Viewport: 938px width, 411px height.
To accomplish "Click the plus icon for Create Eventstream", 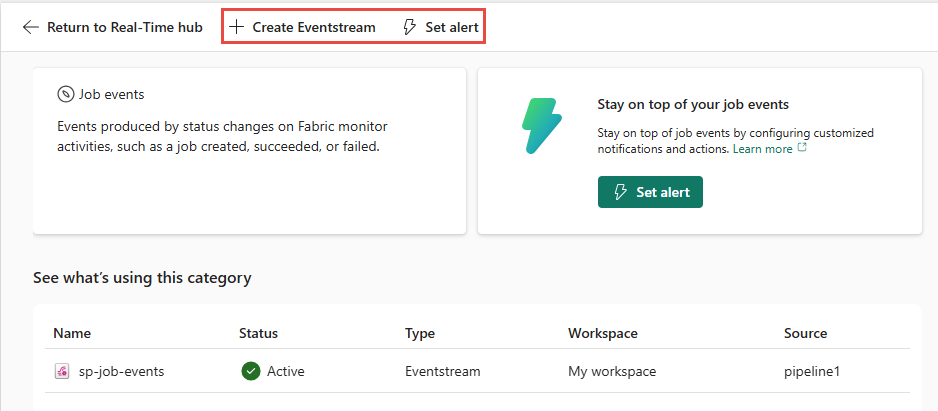I will point(236,27).
